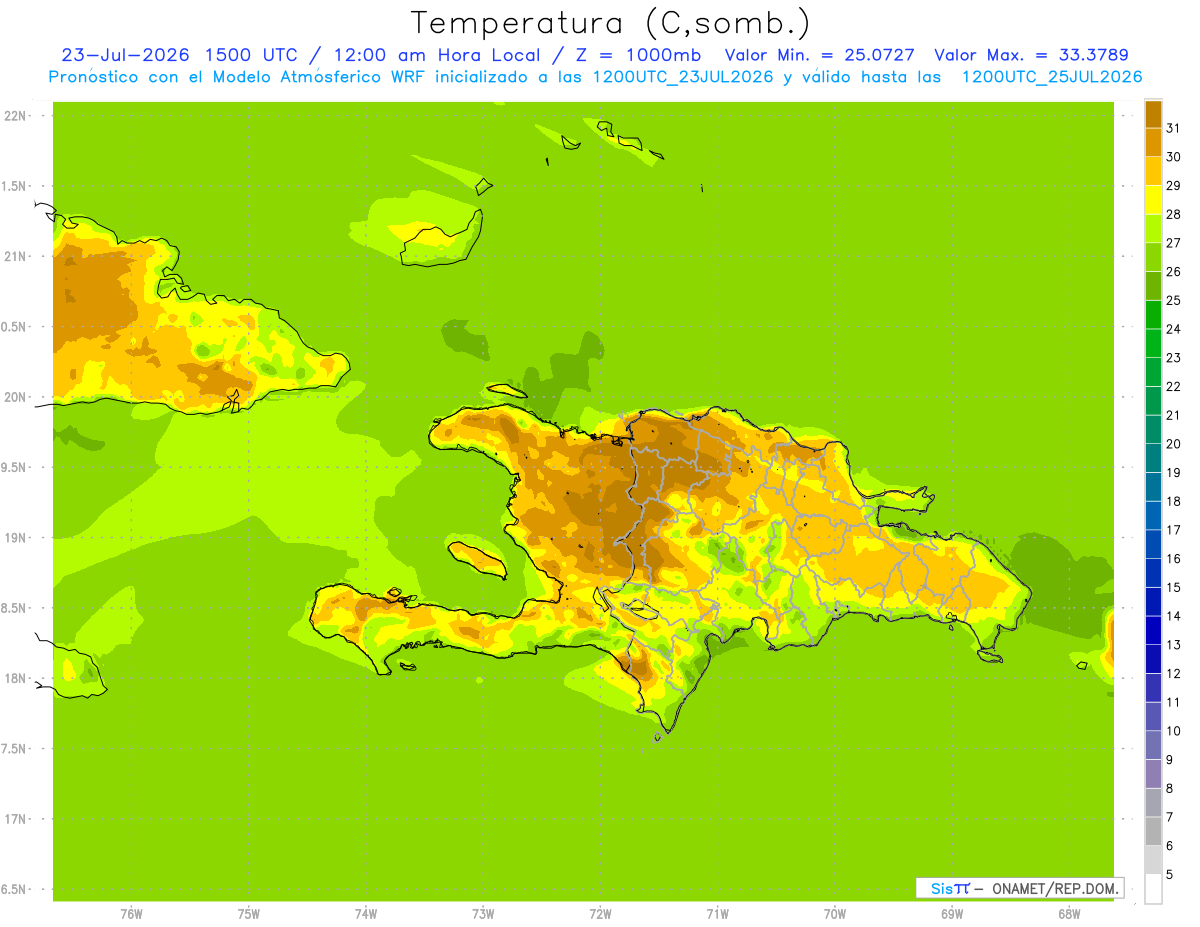Click the "9.5N" latitude axis label
The width and height of the screenshot is (1200, 927).
coord(15,467)
